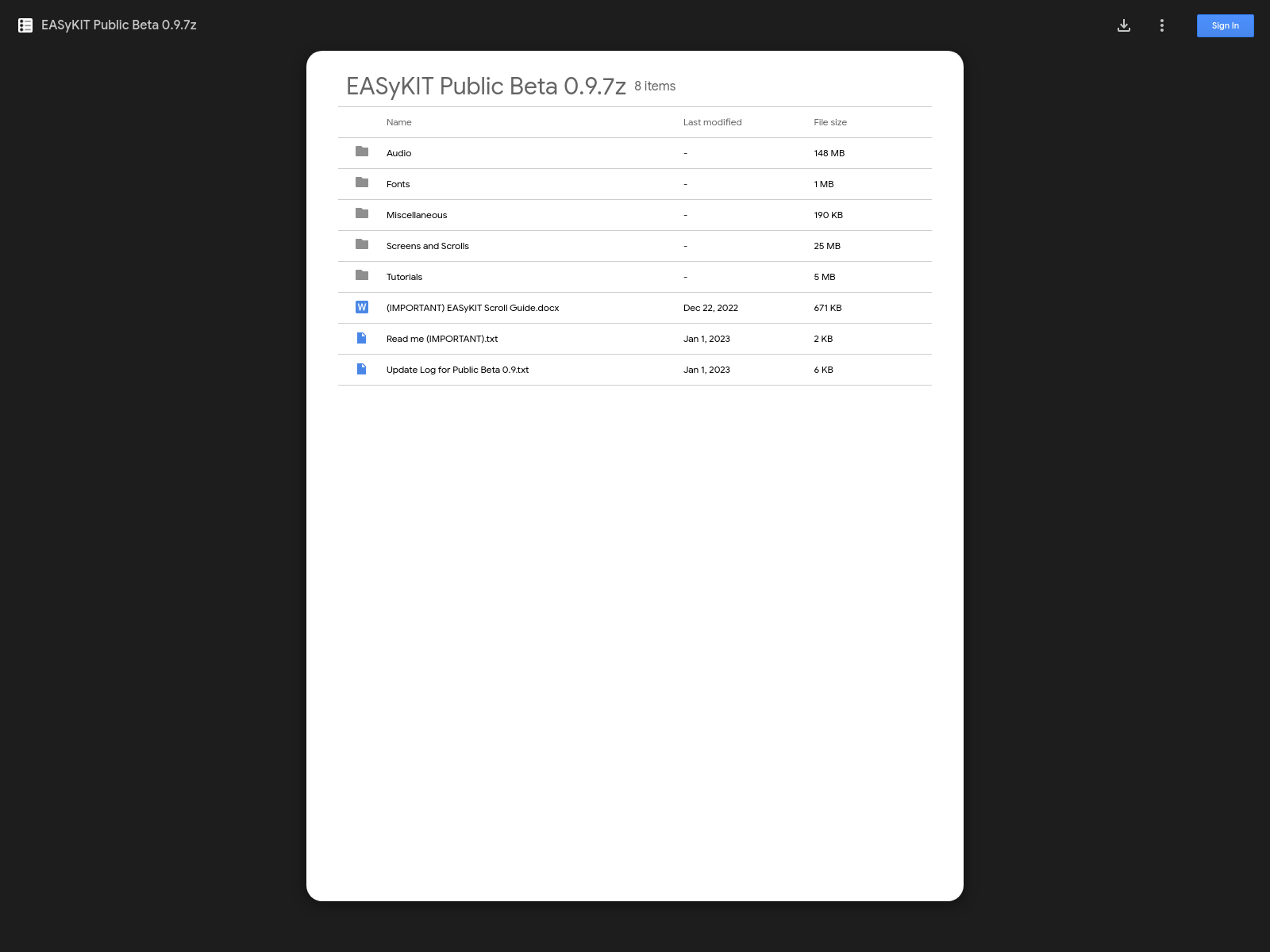Image resolution: width=1270 pixels, height=952 pixels.
Task: Open the Miscellaneous folder name
Action: coord(417,215)
